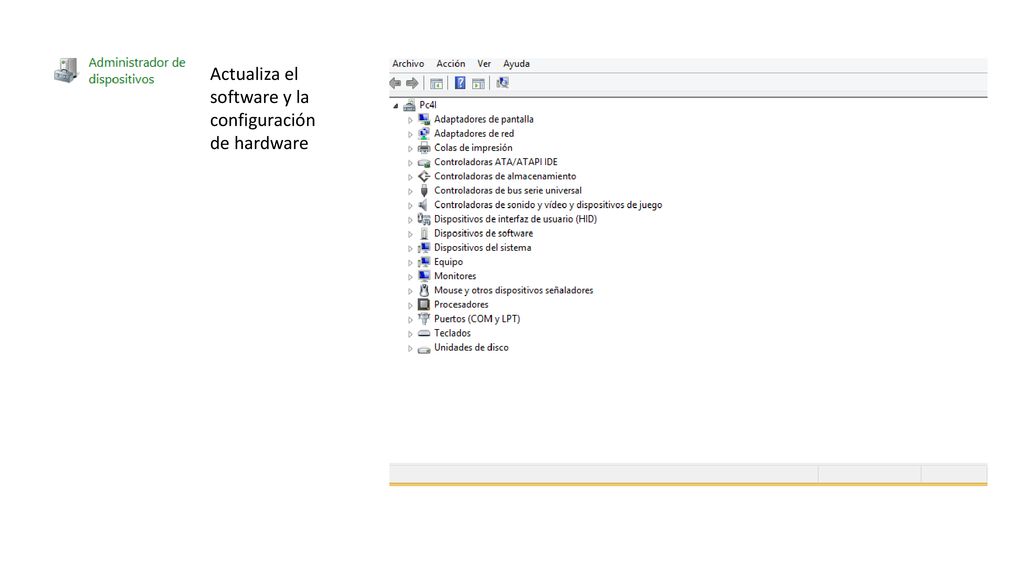This screenshot has width=1024, height=576.
Task: Expand the Equipo node
Action: tap(410, 263)
